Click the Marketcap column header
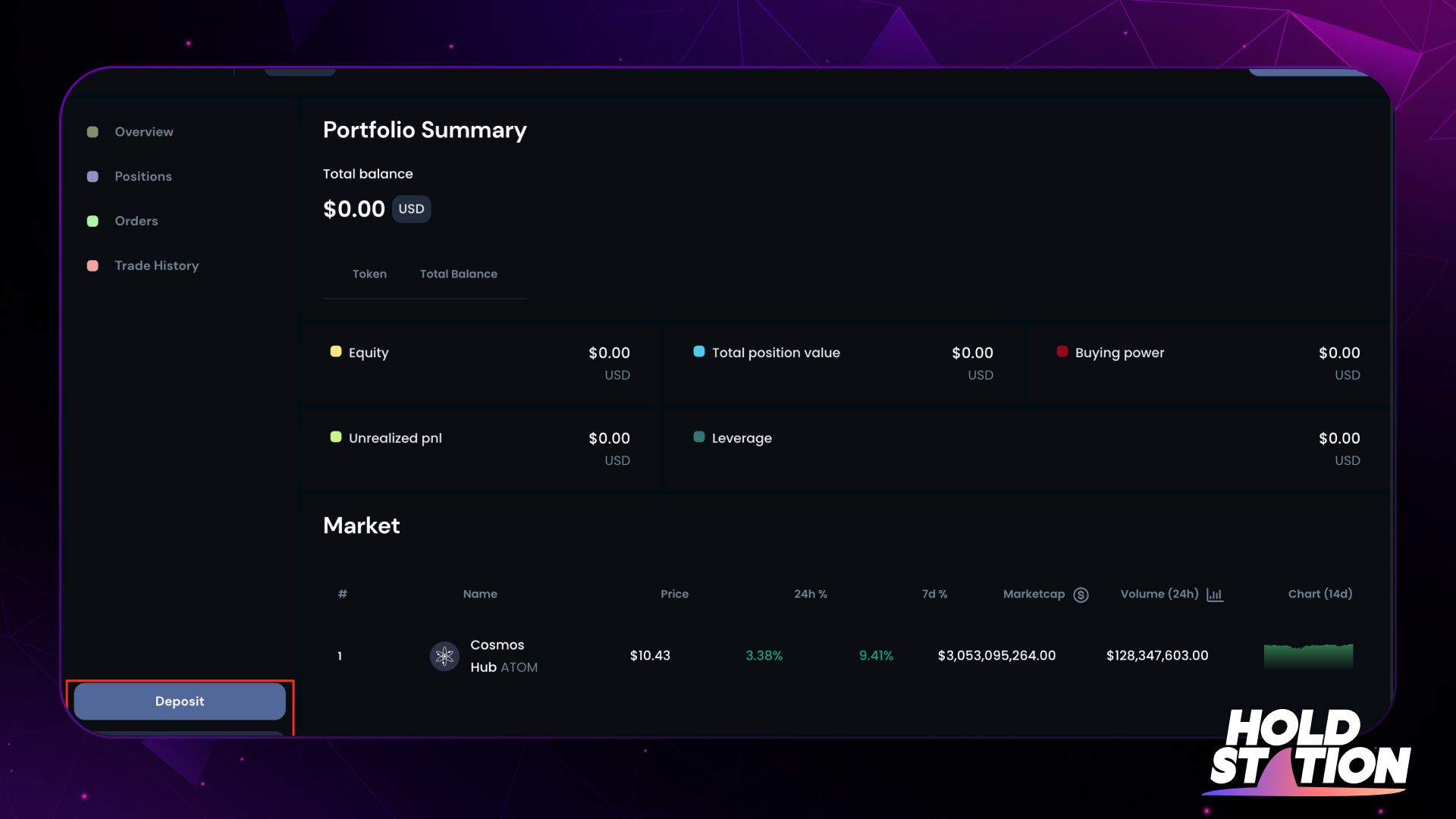This screenshot has width=1456, height=819. click(x=1034, y=595)
